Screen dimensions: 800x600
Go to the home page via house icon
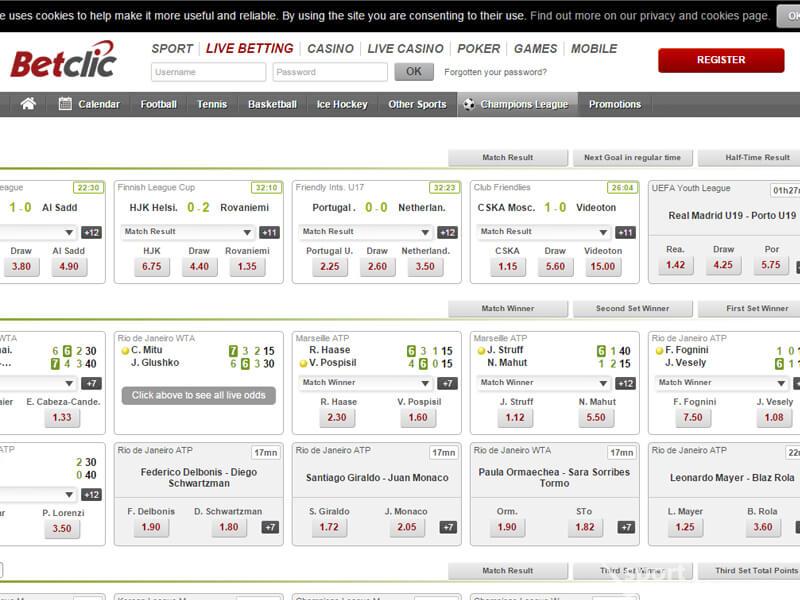28,104
